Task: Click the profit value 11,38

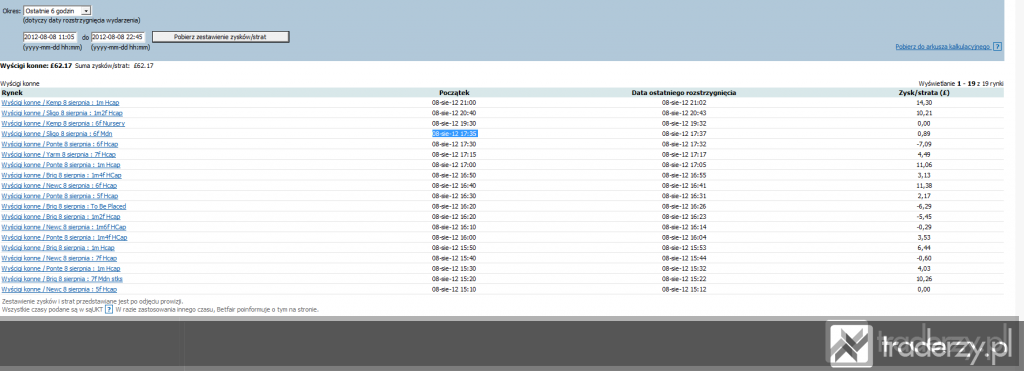Action: (924, 186)
